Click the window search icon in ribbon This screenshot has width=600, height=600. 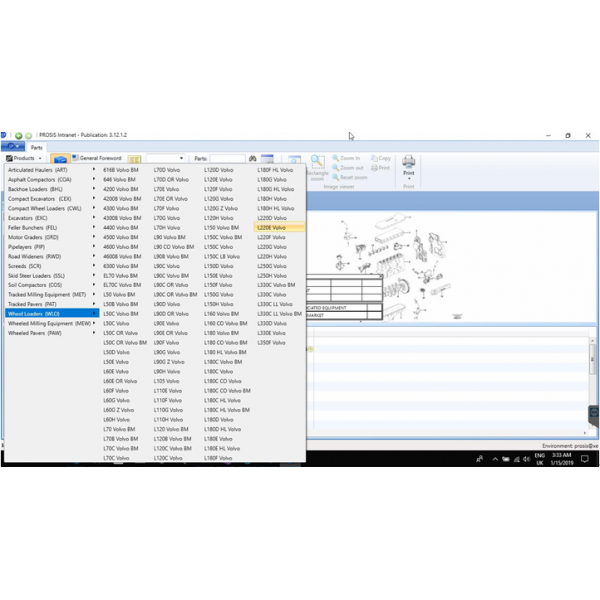[x=295, y=160]
